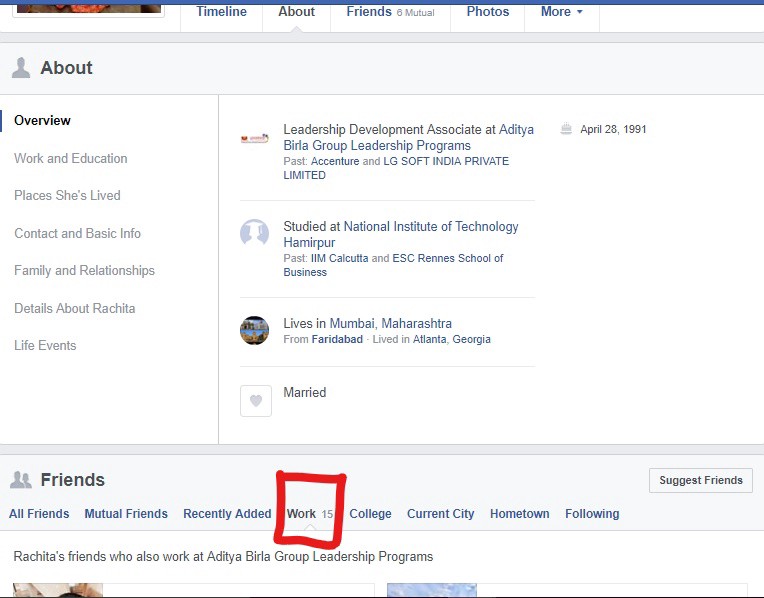The width and height of the screenshot is (764, 598).
Task: Click the April 28, 1991 birth date
Action: tap(613, 129)
